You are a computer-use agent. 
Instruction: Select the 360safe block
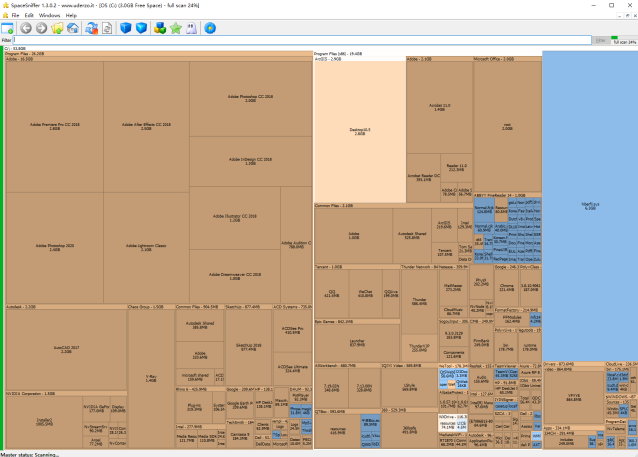click(x=409, y=430)
